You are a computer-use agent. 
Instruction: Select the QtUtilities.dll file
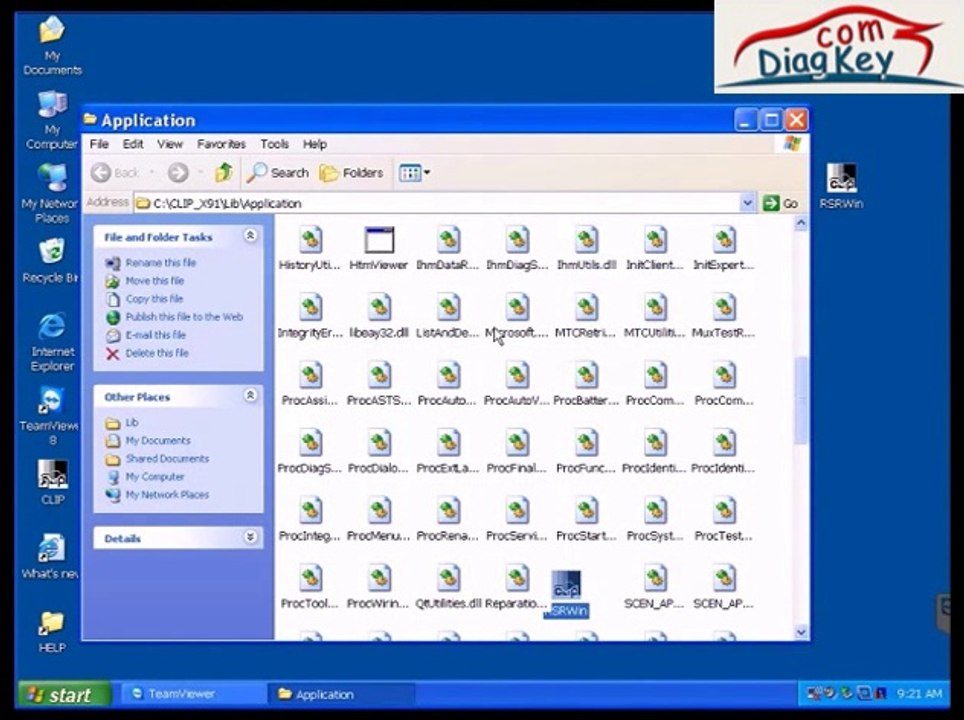tap(448, 587)
